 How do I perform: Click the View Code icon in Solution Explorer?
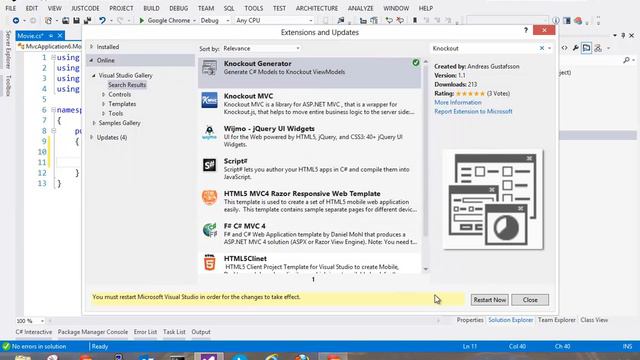pyautogui.click(x=564, y=48)
